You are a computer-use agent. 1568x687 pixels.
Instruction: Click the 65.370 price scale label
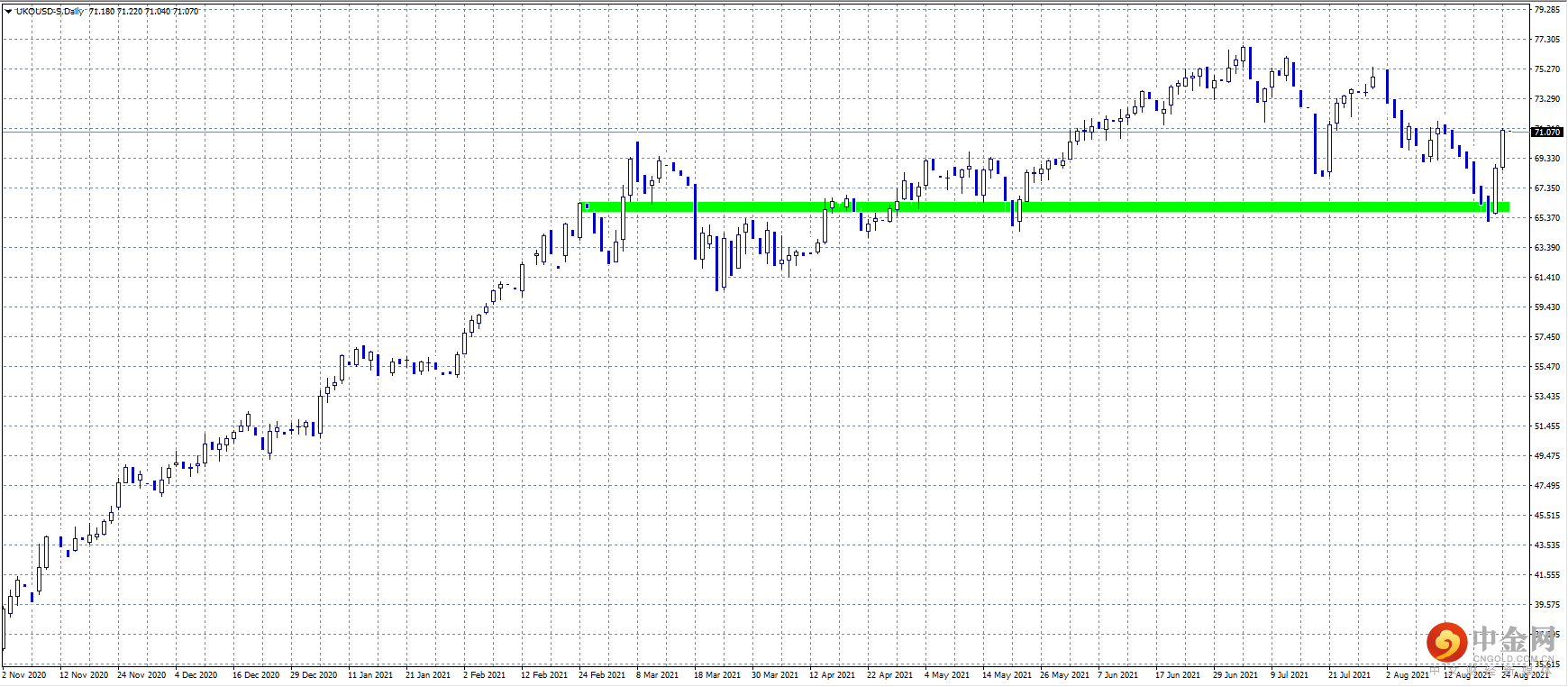[1547, 218]
